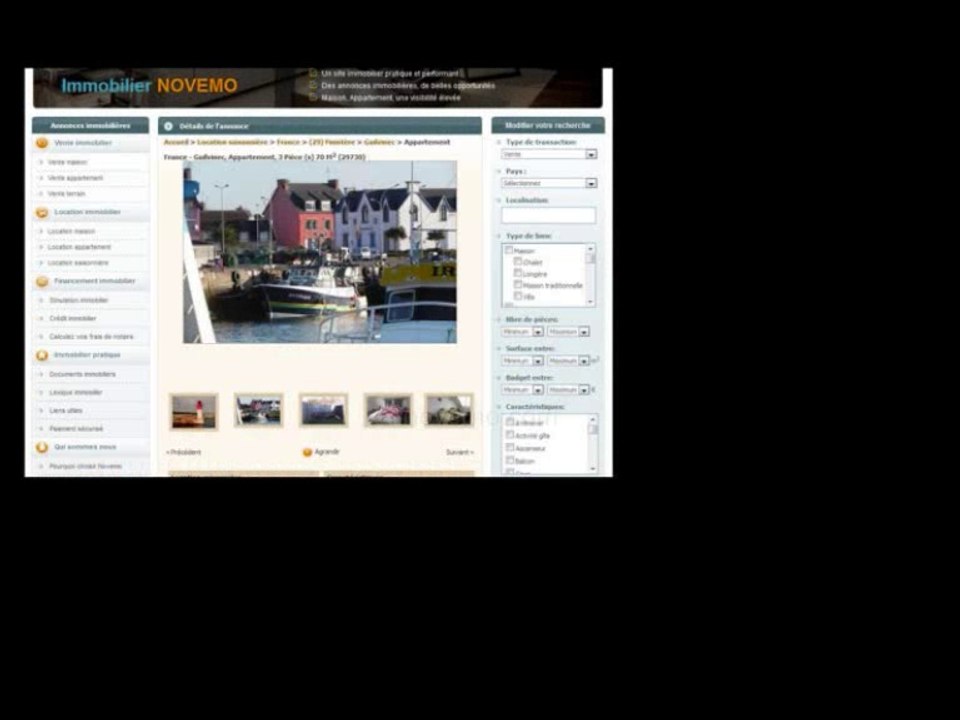The image size is (960, 720).
Task: Open Vente terrain link
Action: click(x=66, y=194)
